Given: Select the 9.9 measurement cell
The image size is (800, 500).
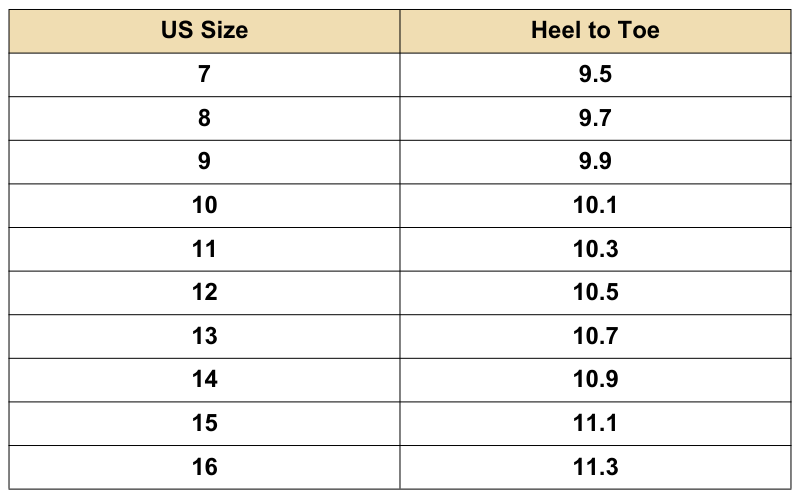Looking at the screenshot, I should (595, 161).
